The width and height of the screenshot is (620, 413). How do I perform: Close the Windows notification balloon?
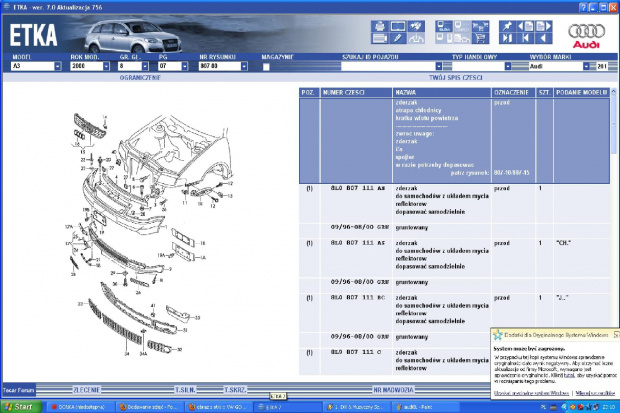(616, 335)
